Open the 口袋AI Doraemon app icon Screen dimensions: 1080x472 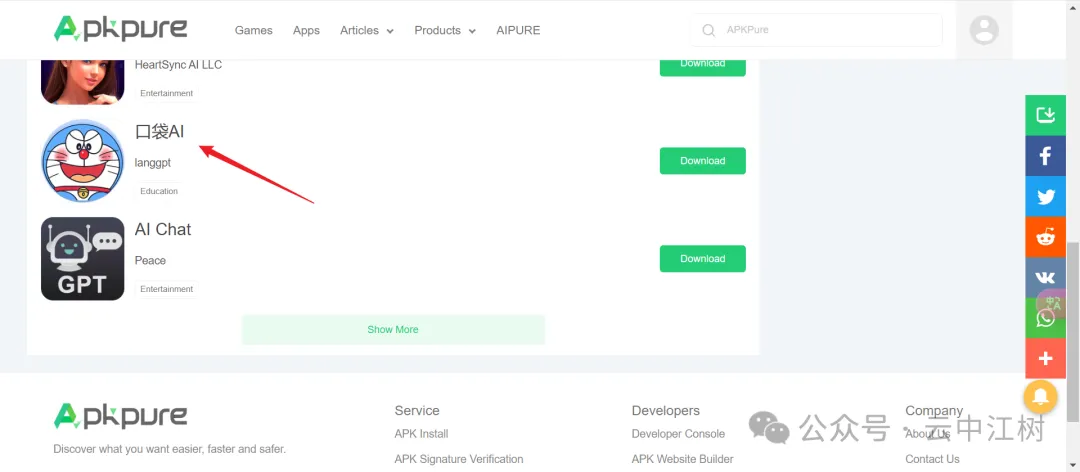83,161
